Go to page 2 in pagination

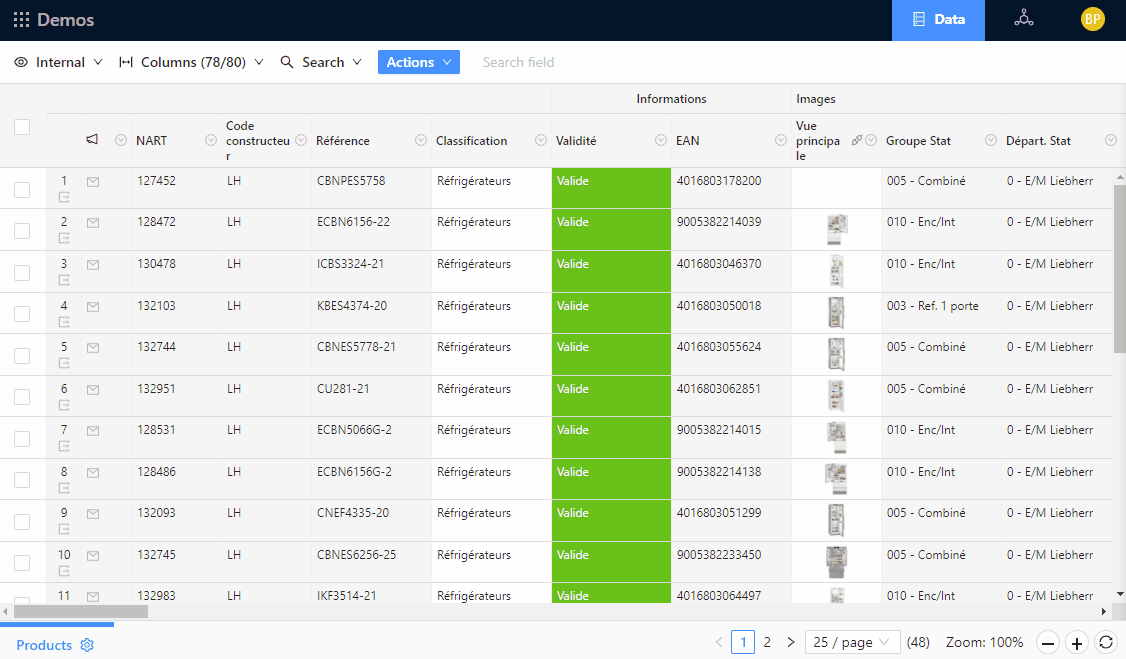(767, 642)
